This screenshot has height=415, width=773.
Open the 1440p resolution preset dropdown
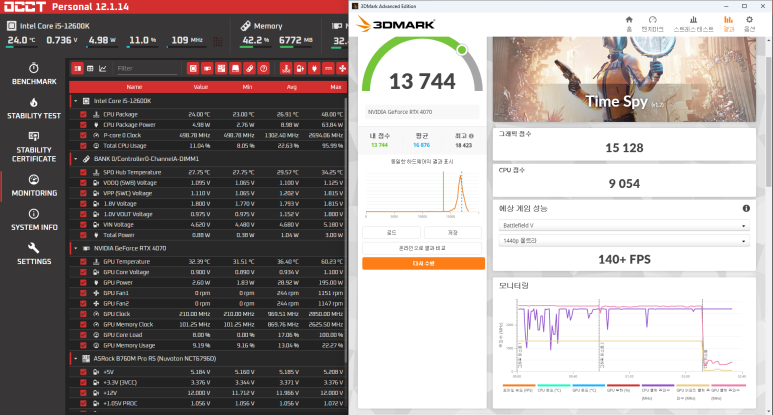624,241
